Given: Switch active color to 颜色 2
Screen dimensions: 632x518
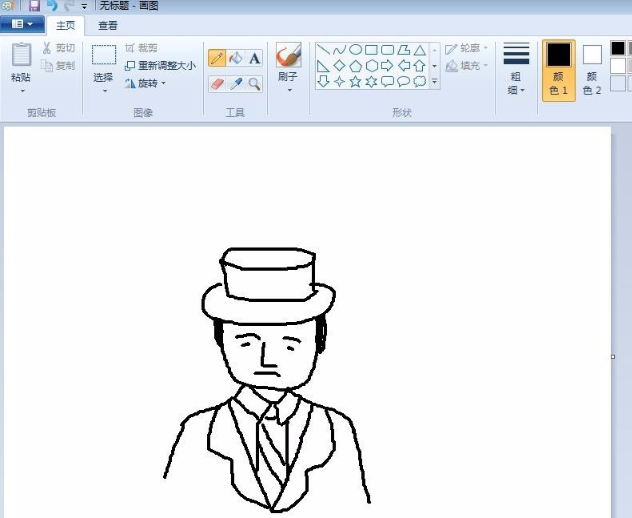Looking at the screenshot, I should 592,70.
